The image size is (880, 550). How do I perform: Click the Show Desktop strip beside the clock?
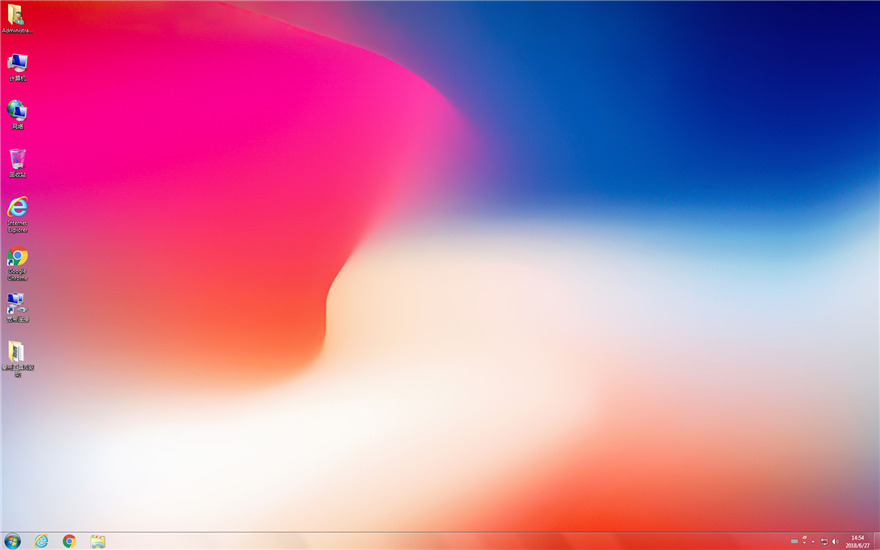click(x=877, y=541)
